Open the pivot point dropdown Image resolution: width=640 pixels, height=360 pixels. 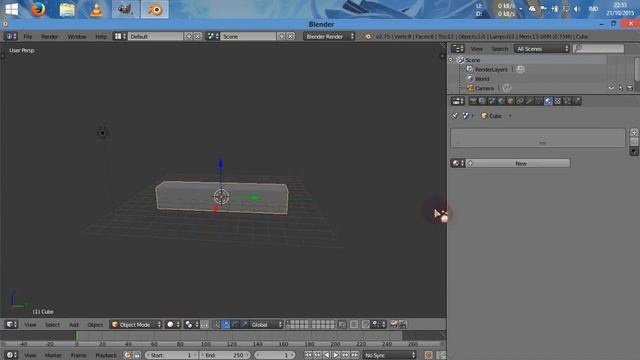point(191,324)
